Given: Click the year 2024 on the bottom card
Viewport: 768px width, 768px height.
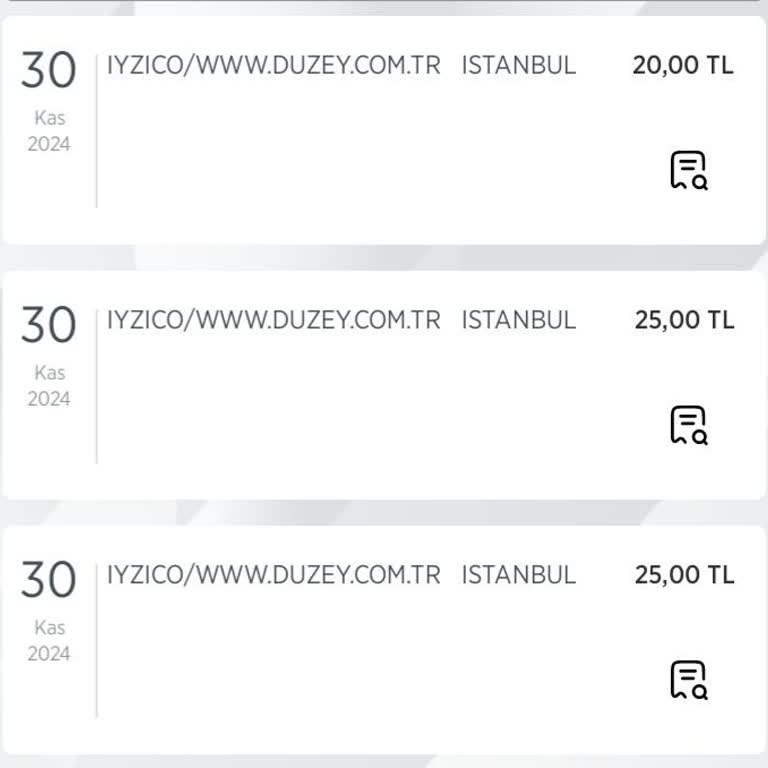Looking at the screenshot, I should (x=49, y=654).
